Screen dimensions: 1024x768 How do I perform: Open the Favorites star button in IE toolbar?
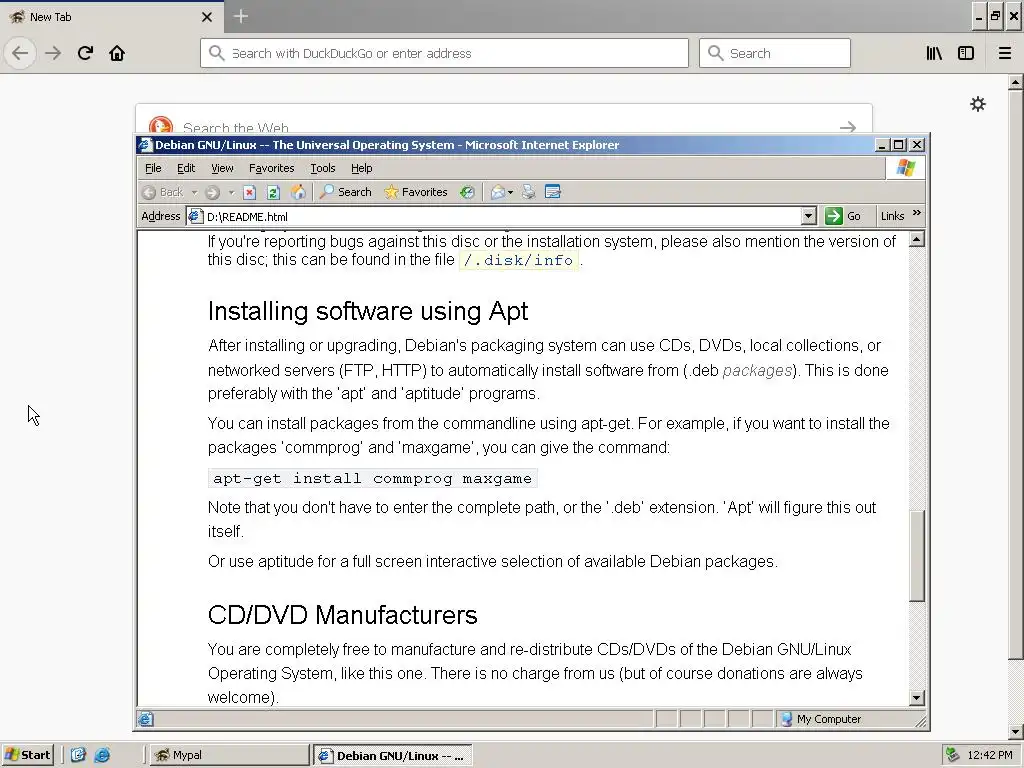[x=416, y=192]
